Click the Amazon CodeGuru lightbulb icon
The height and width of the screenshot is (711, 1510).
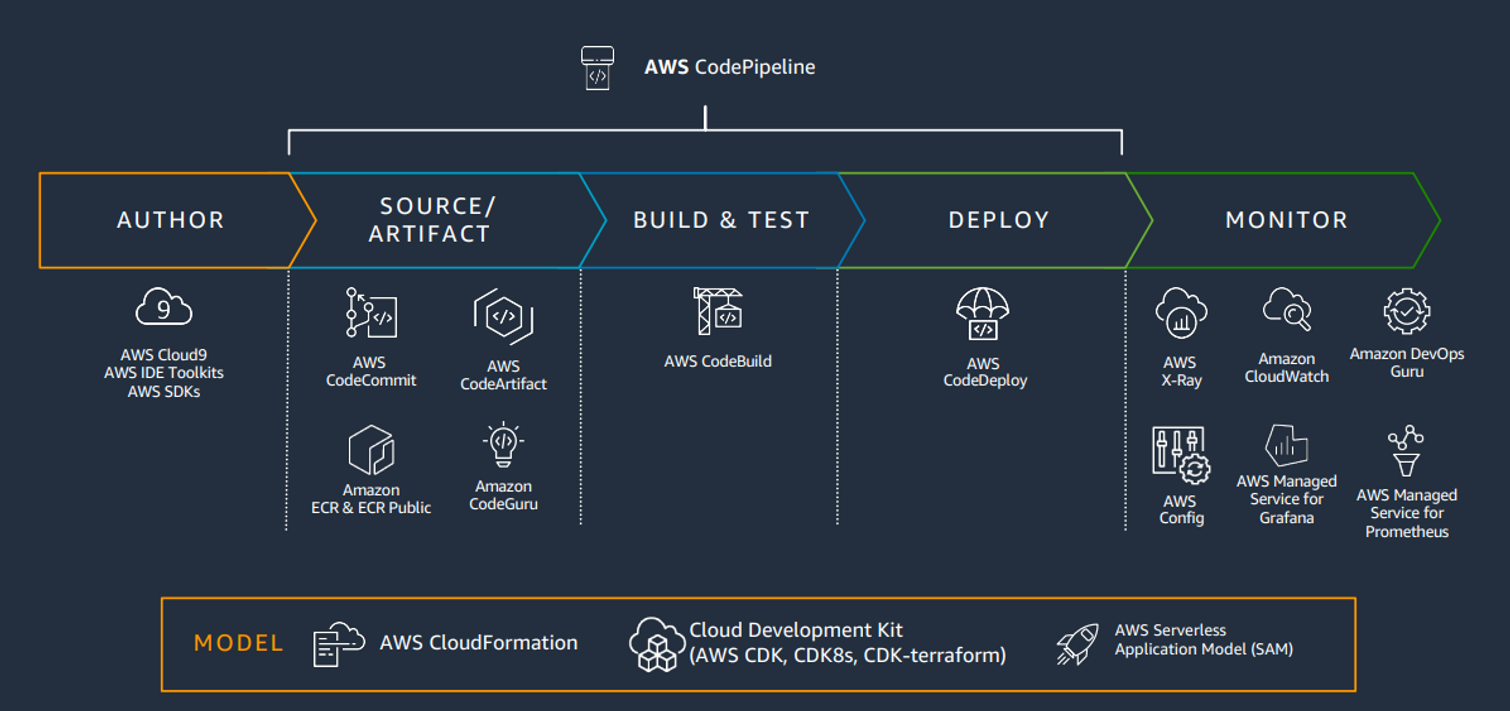(503, 446)
